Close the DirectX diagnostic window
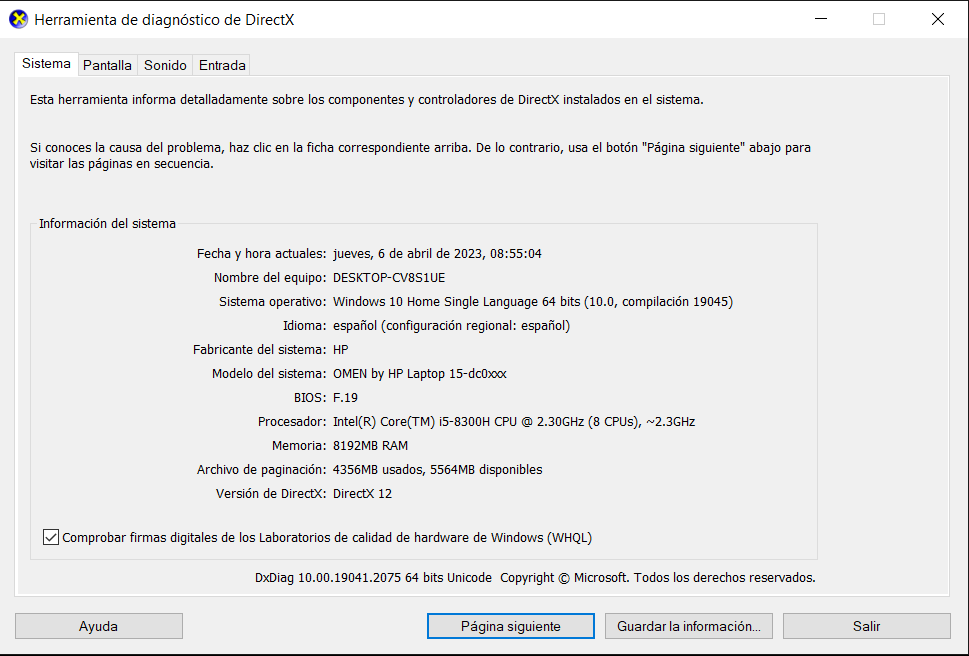 (x=937, y=19)
